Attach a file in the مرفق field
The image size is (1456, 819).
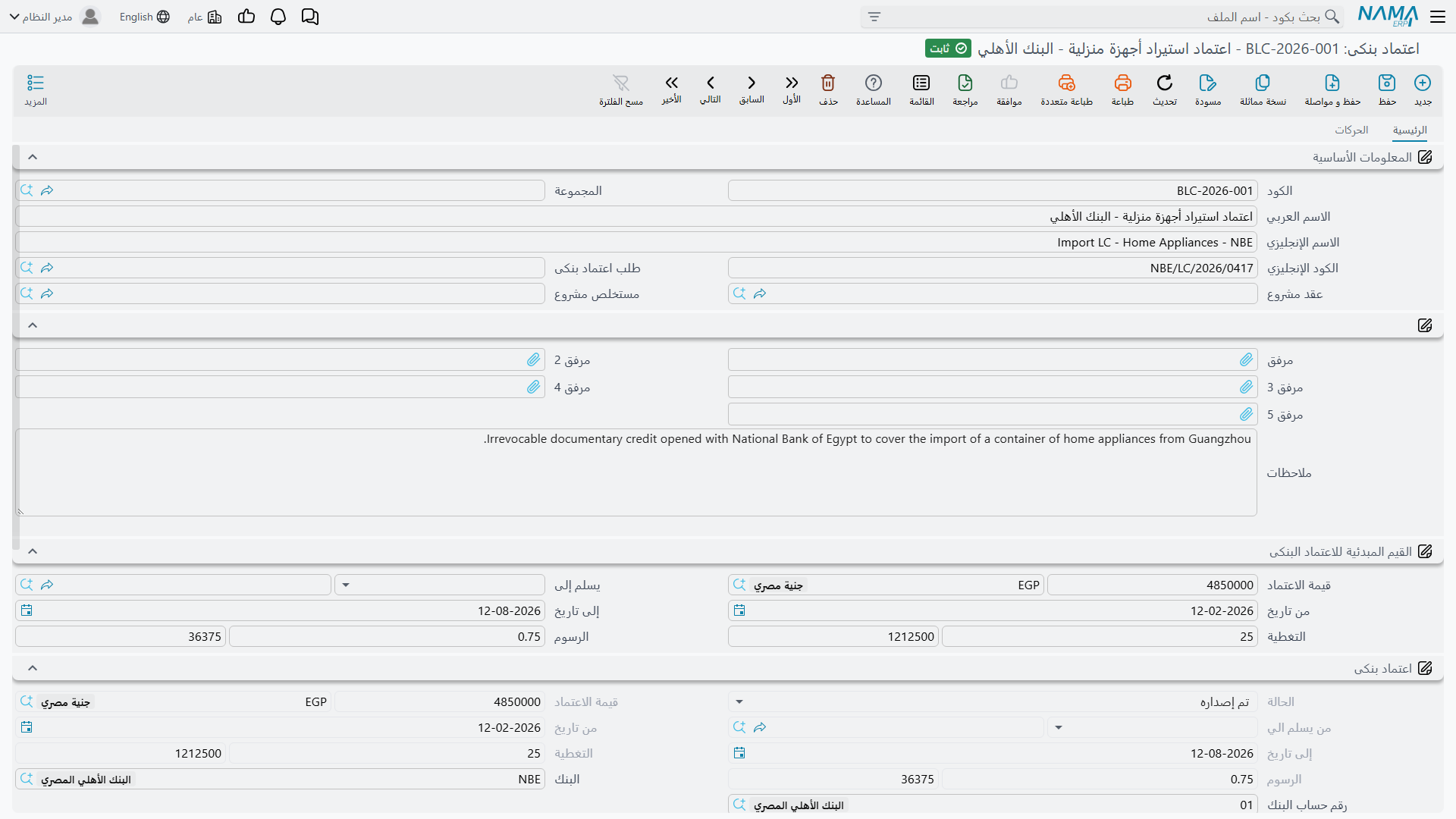click(x=1247, y=359)
